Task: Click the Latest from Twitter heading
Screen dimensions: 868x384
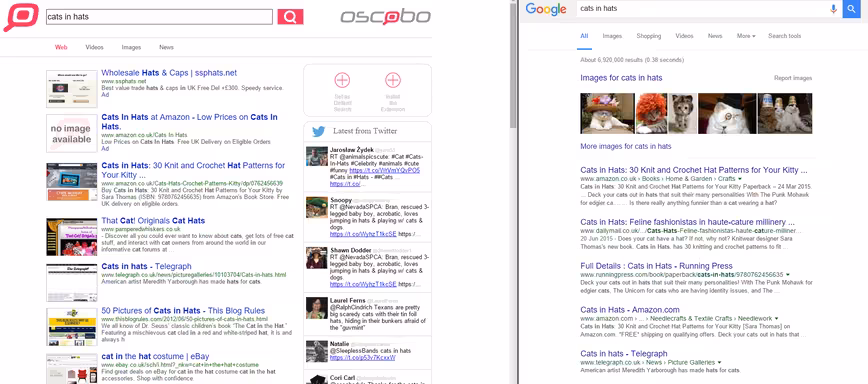Action: [x=365, y=131]
